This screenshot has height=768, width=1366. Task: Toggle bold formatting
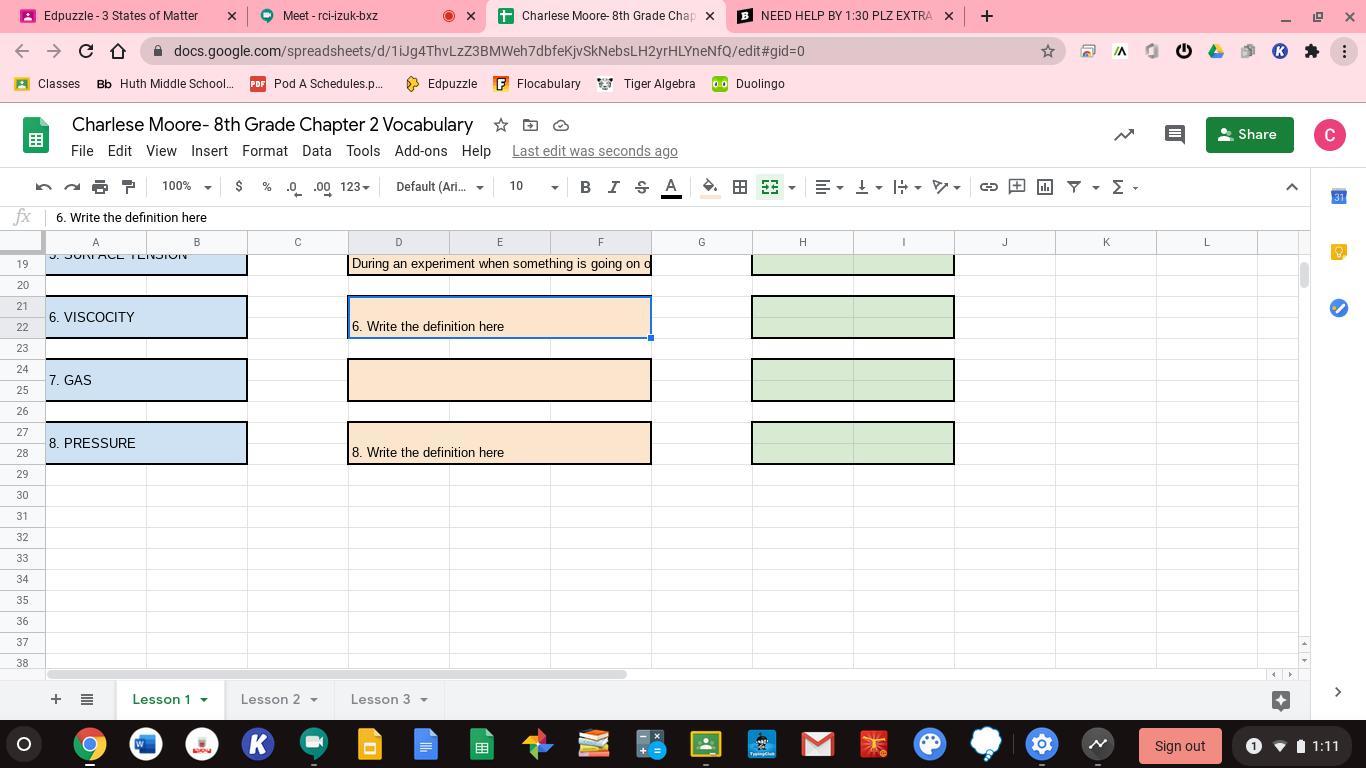[585, 187]
